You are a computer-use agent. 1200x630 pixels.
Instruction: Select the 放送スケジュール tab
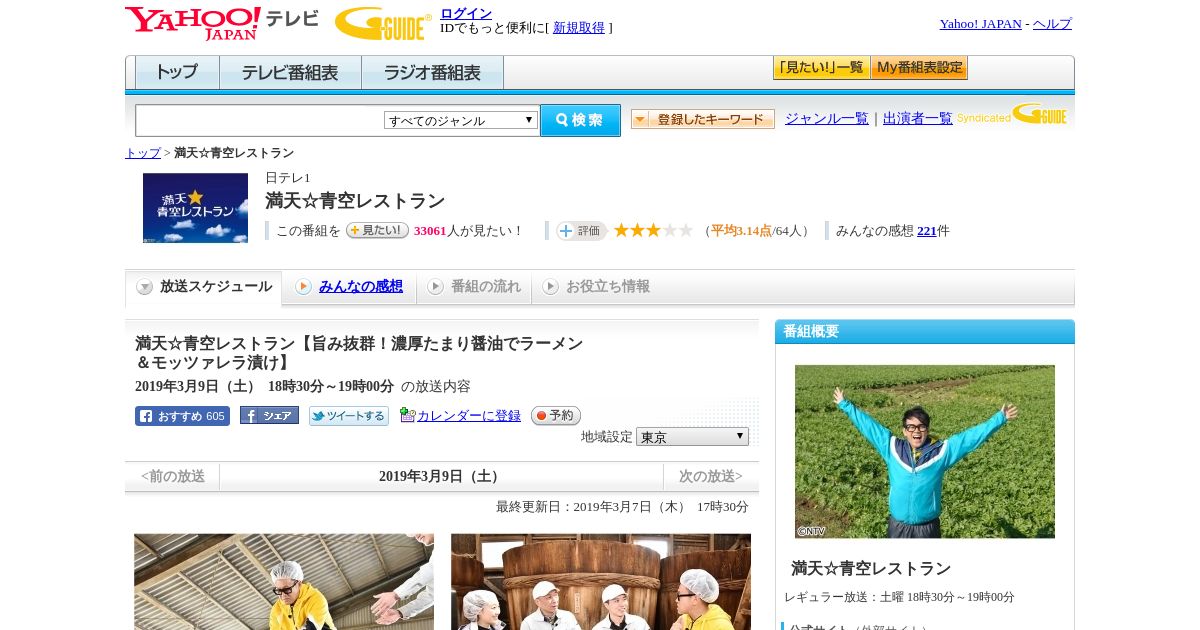(x=204, y=287)
